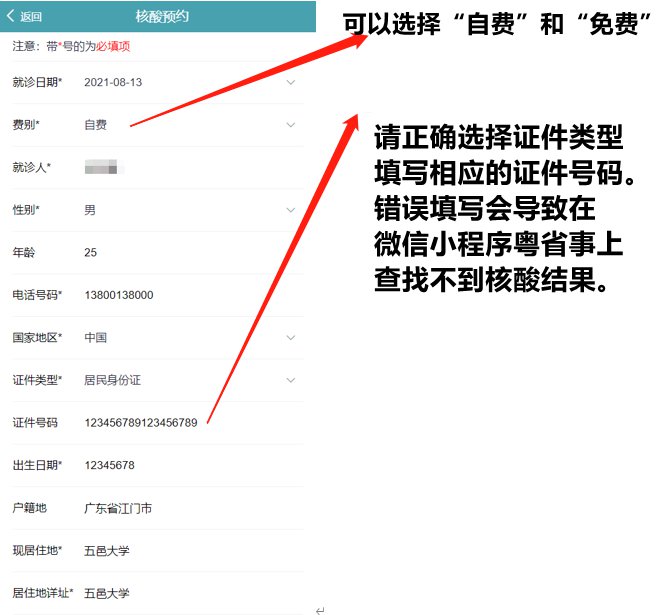This screenshot has height=615, width=665.
Task: Tap the date value 2021-08-13
Action: 113,82
